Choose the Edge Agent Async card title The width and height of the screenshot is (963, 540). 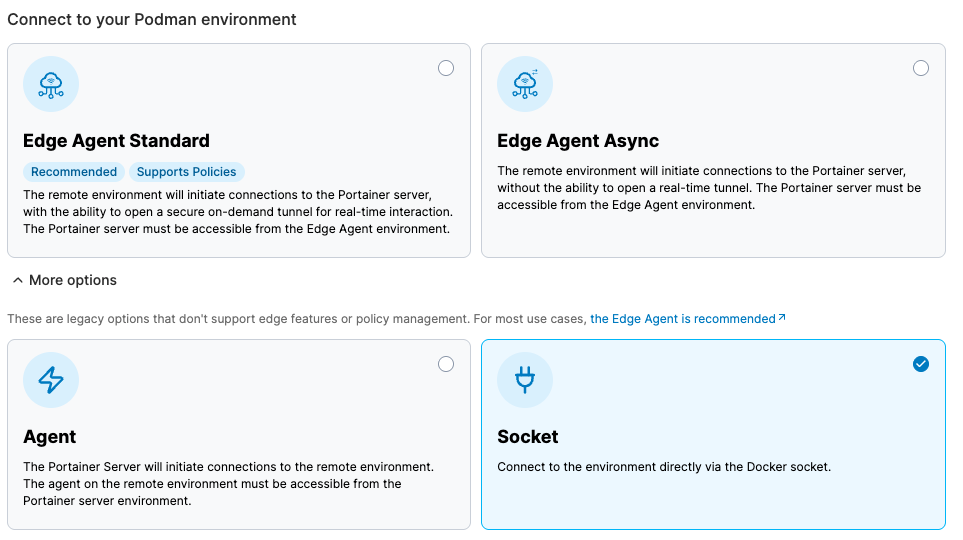[x=578, y=141]
